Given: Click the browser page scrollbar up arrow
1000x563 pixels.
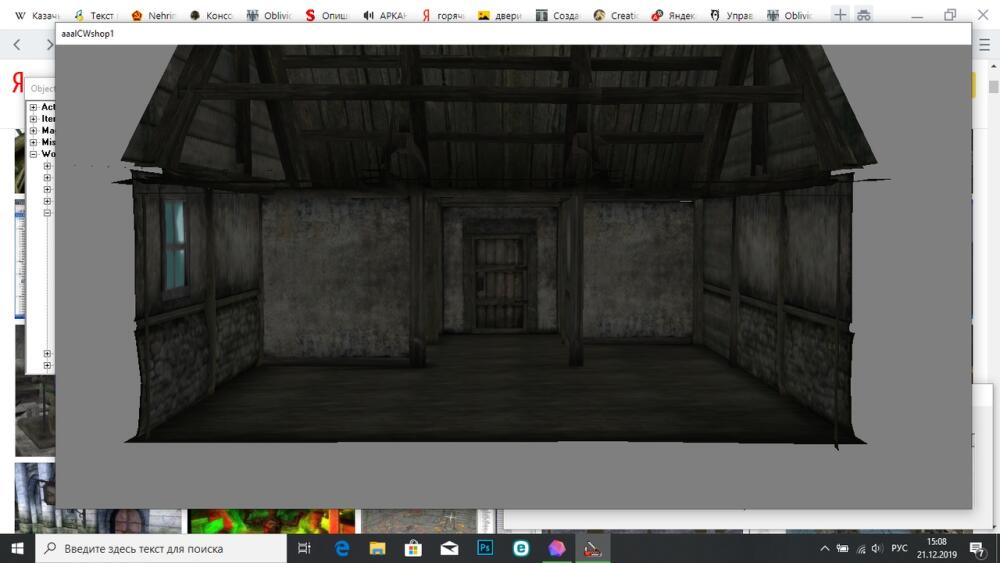Looking at the screenshot, I should 994,66.
